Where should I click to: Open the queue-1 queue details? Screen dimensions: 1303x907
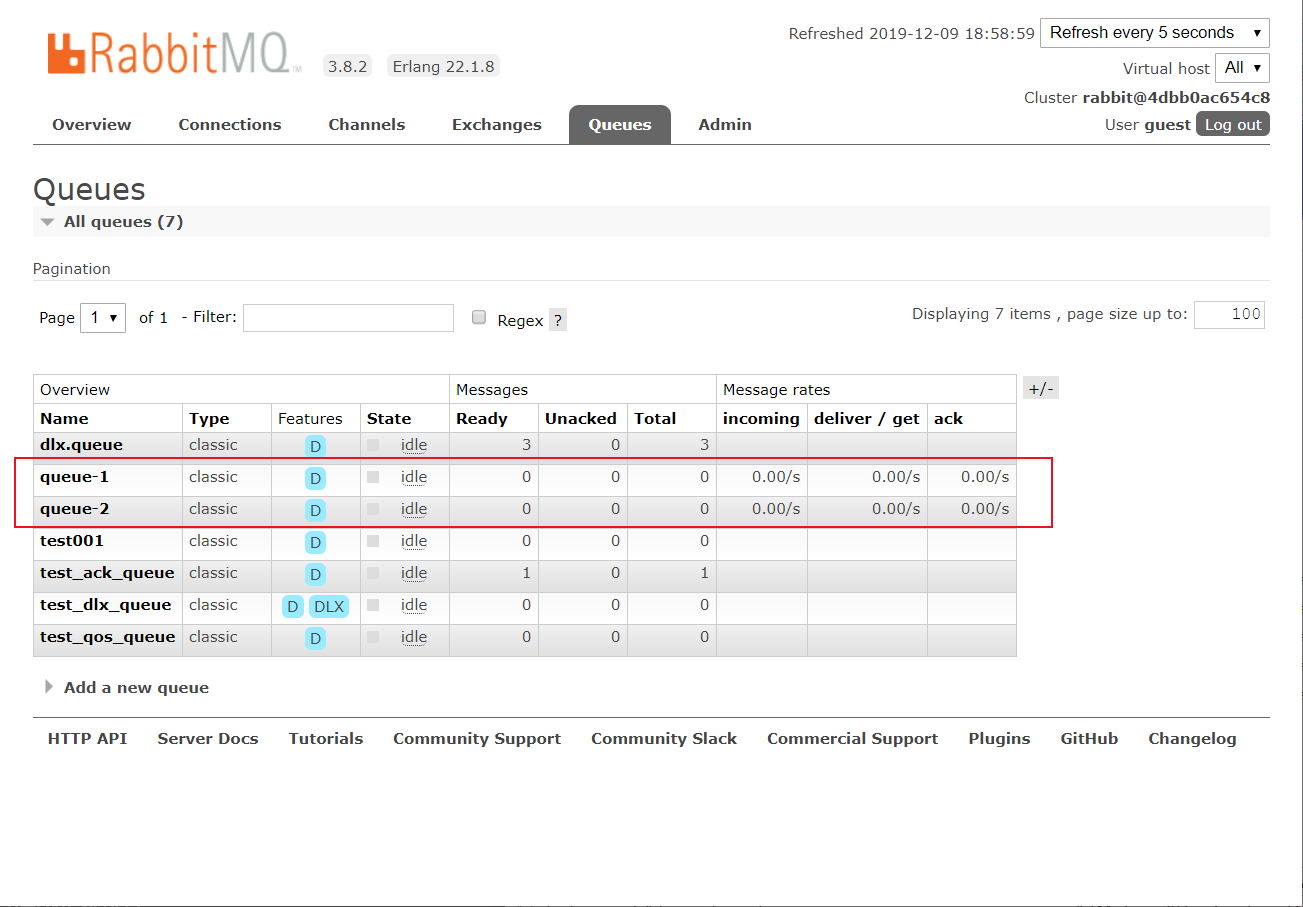75,477
